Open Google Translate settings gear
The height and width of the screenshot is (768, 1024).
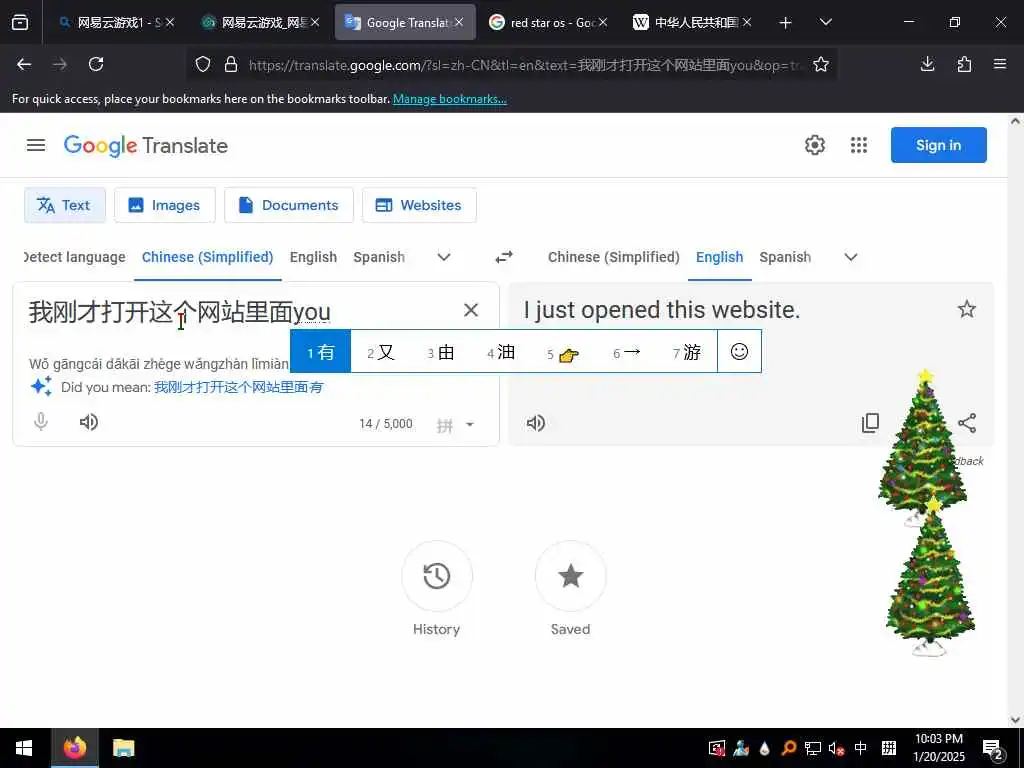pos(814,145)
